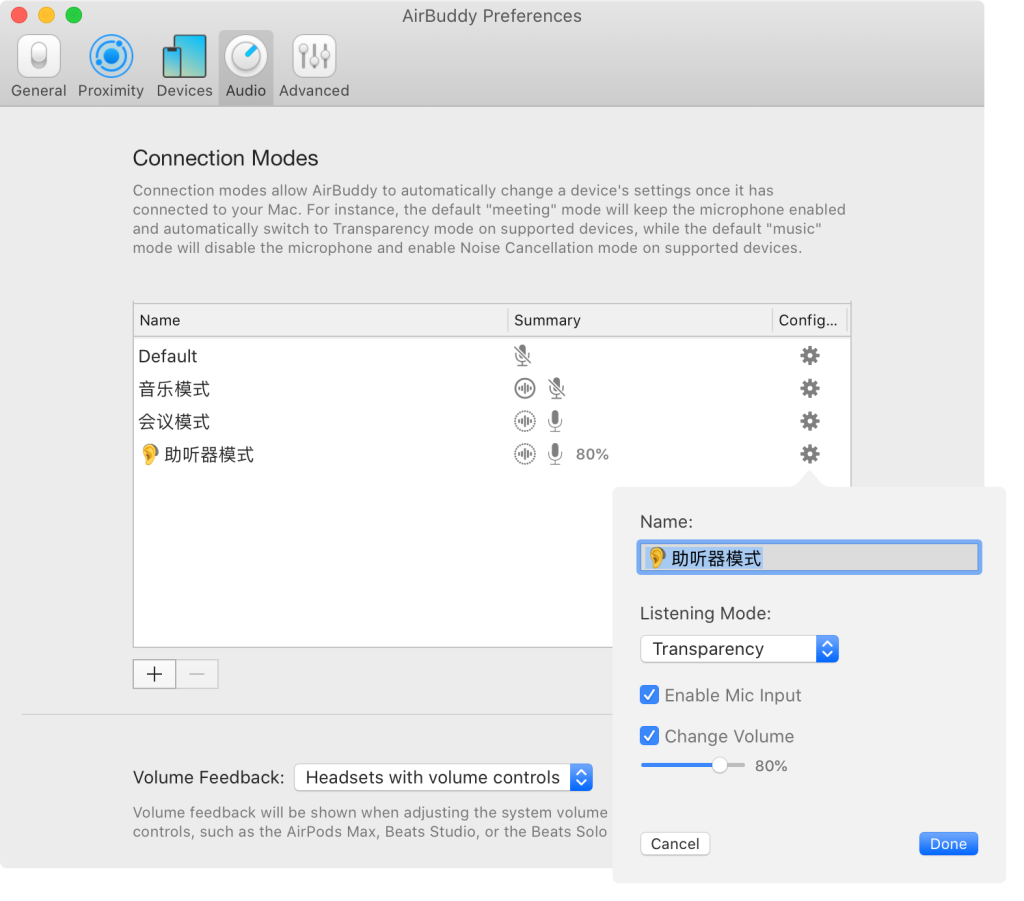
Task: Click the gear icon for 助听器模式
Action: 809,454
